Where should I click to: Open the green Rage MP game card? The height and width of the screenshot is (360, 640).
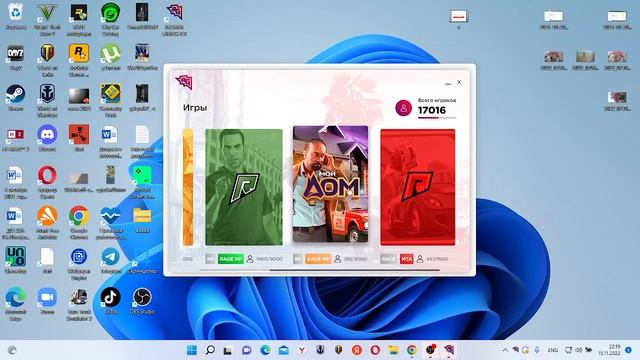tap(244, 187)
